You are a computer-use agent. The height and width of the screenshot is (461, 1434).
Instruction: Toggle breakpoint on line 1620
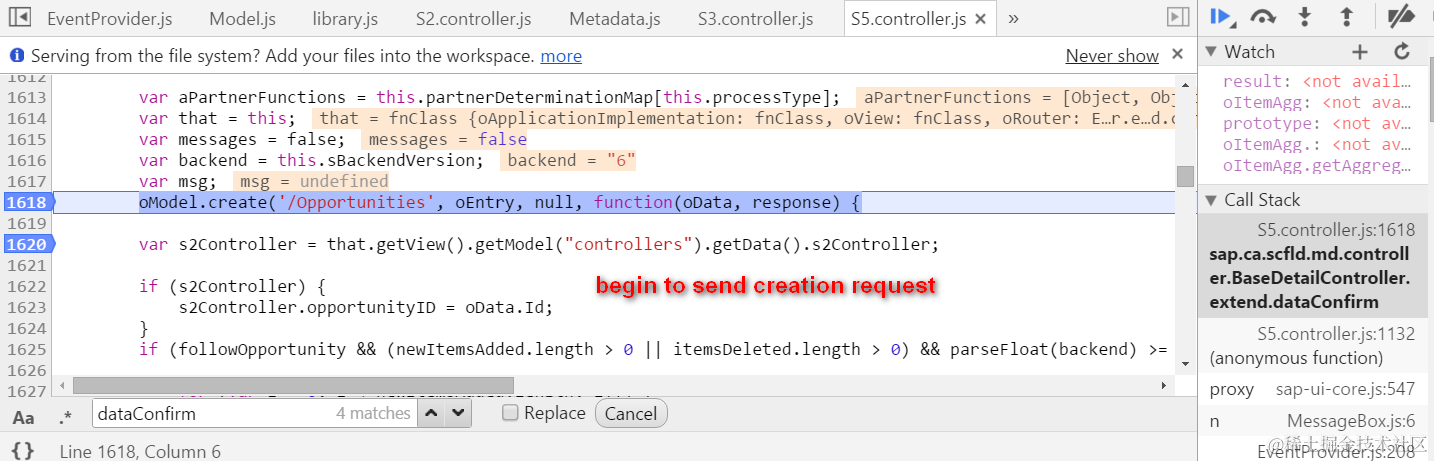pos(26,245)
